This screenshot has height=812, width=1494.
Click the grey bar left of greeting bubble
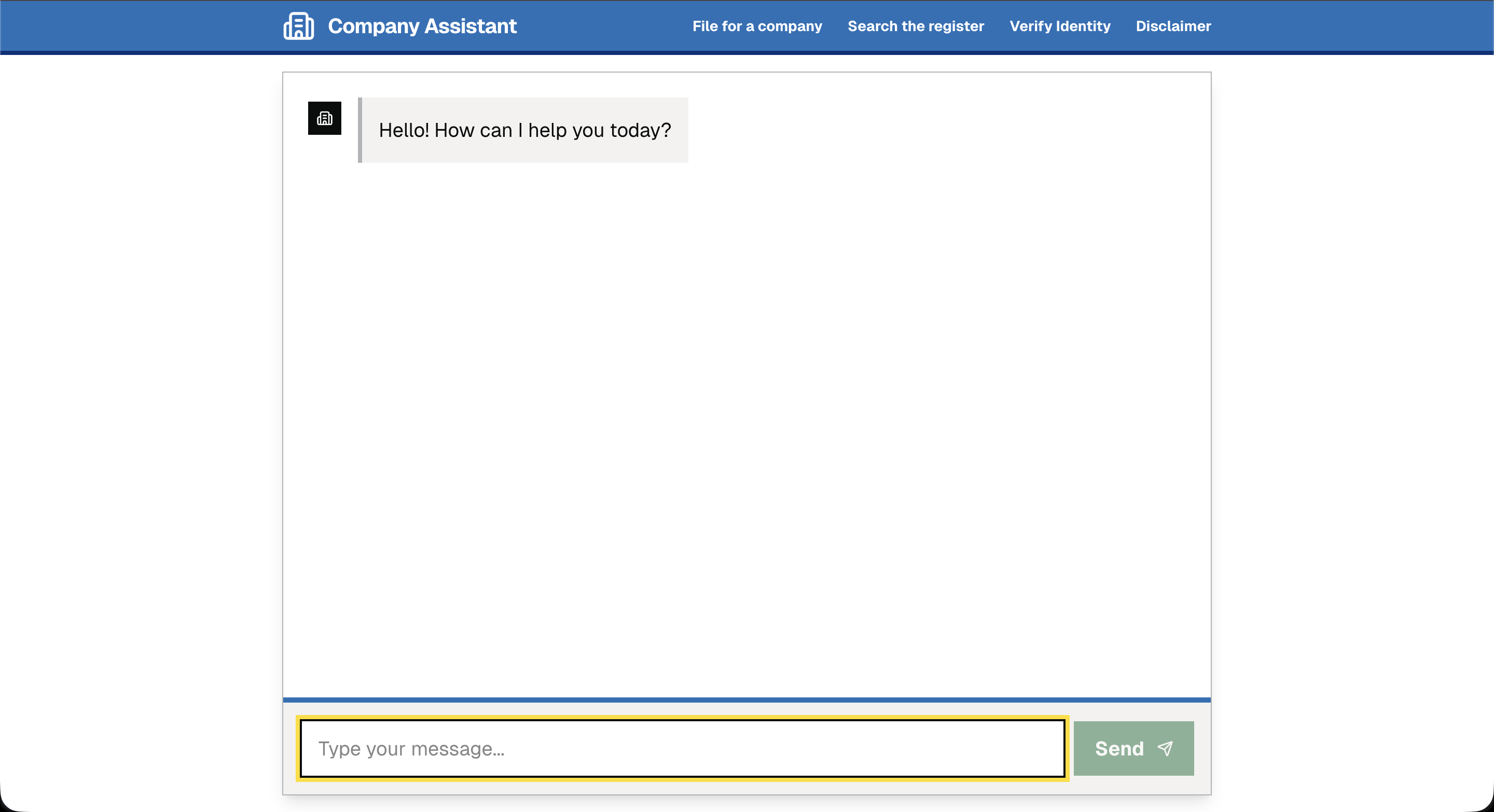click(359, 130)
